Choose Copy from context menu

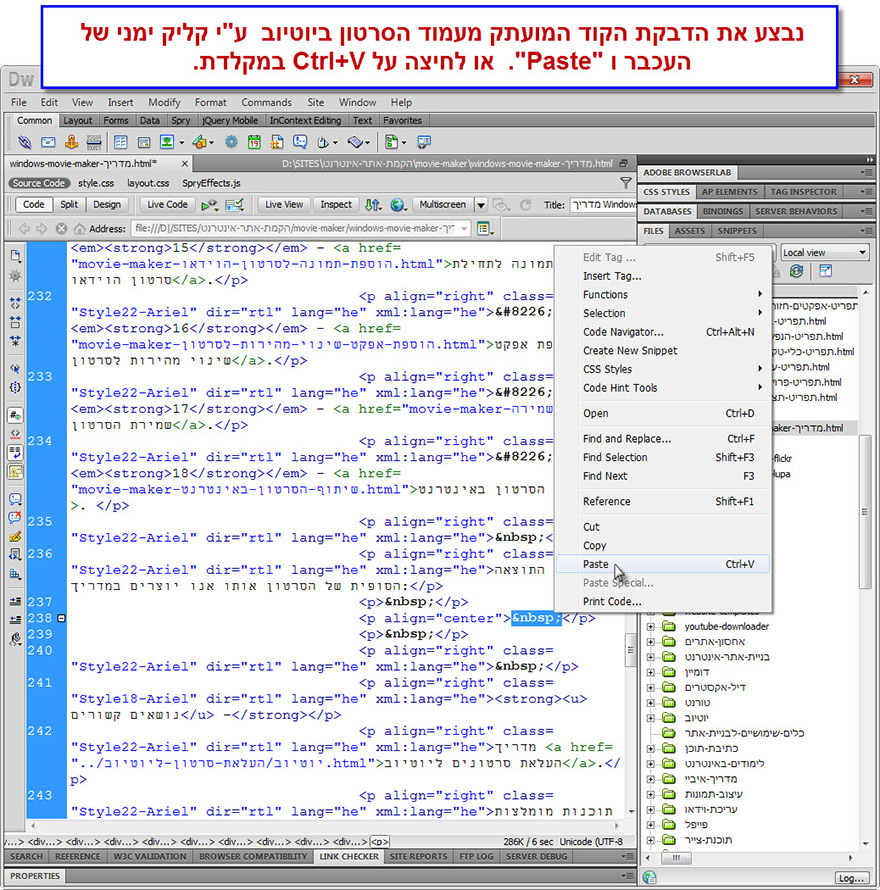tap(663, 545)
